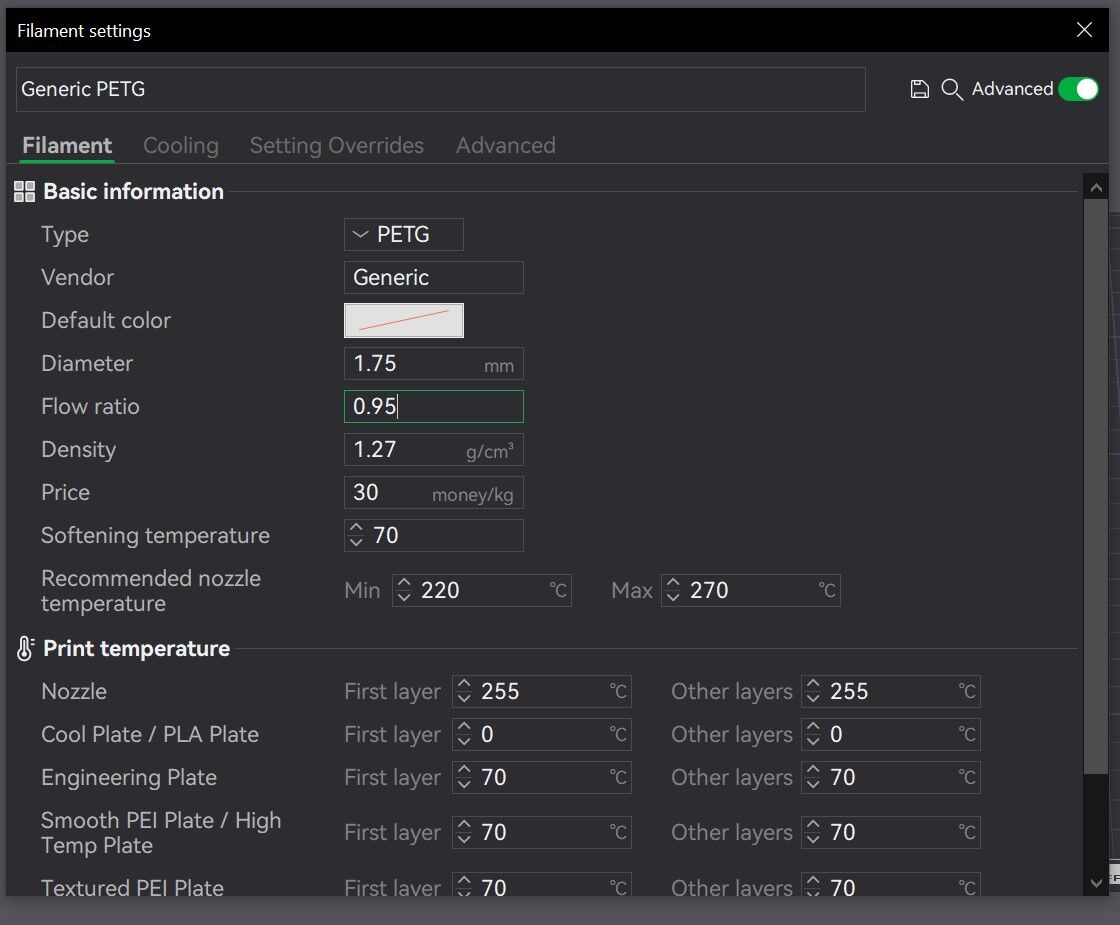Click the scrollbar up arrow

pyautogui.click(x=1096, y=187)
